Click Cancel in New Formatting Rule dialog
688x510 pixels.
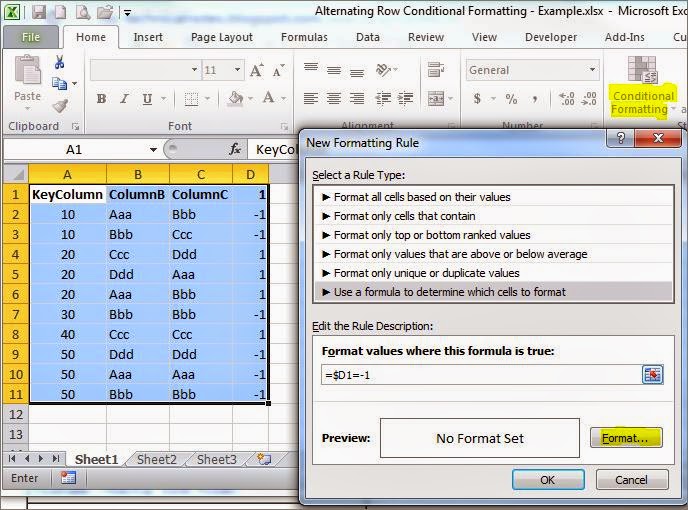pos(631,480)
